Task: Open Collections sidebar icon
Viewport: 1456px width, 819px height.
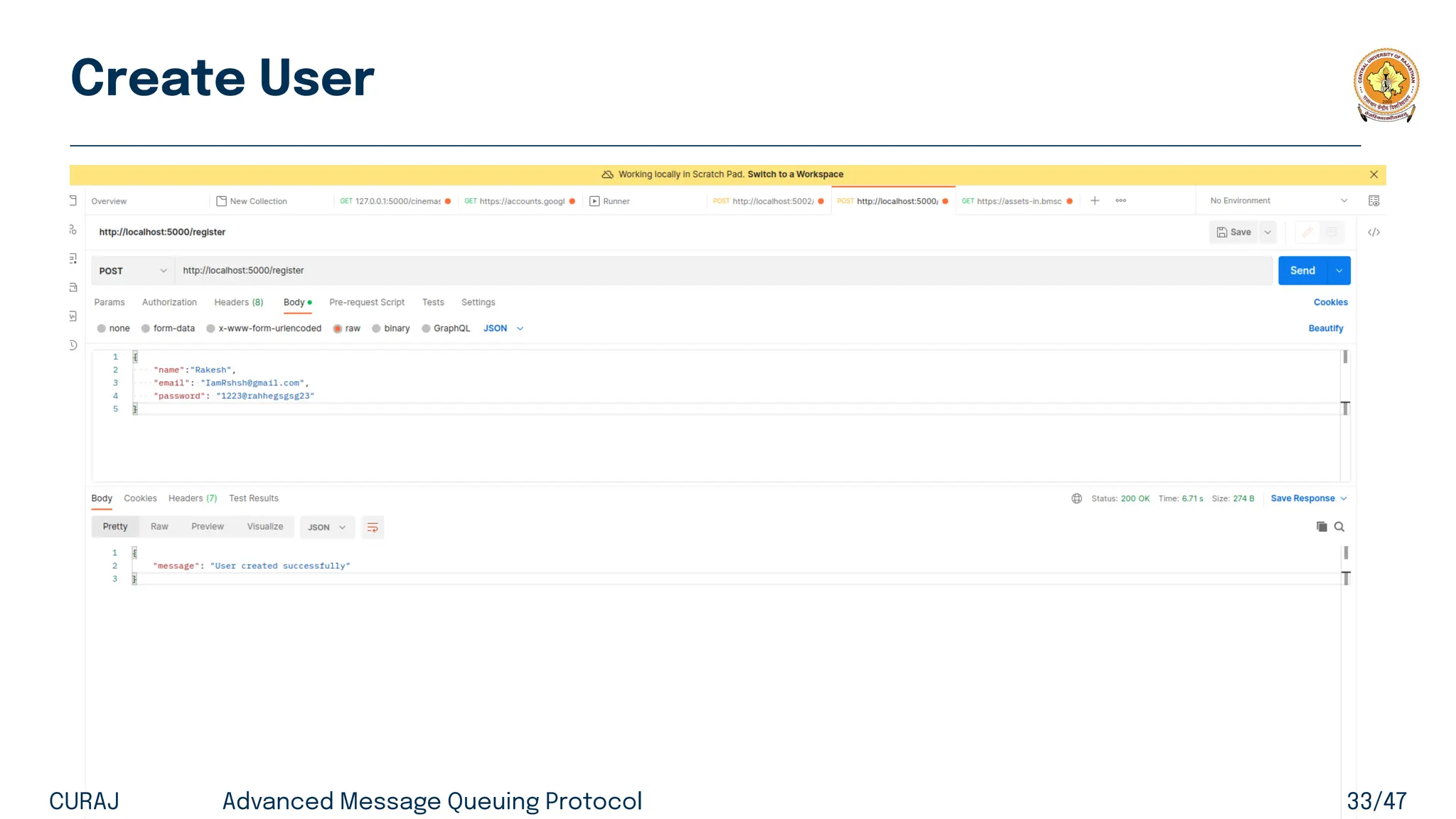Action: click(73, 200)
